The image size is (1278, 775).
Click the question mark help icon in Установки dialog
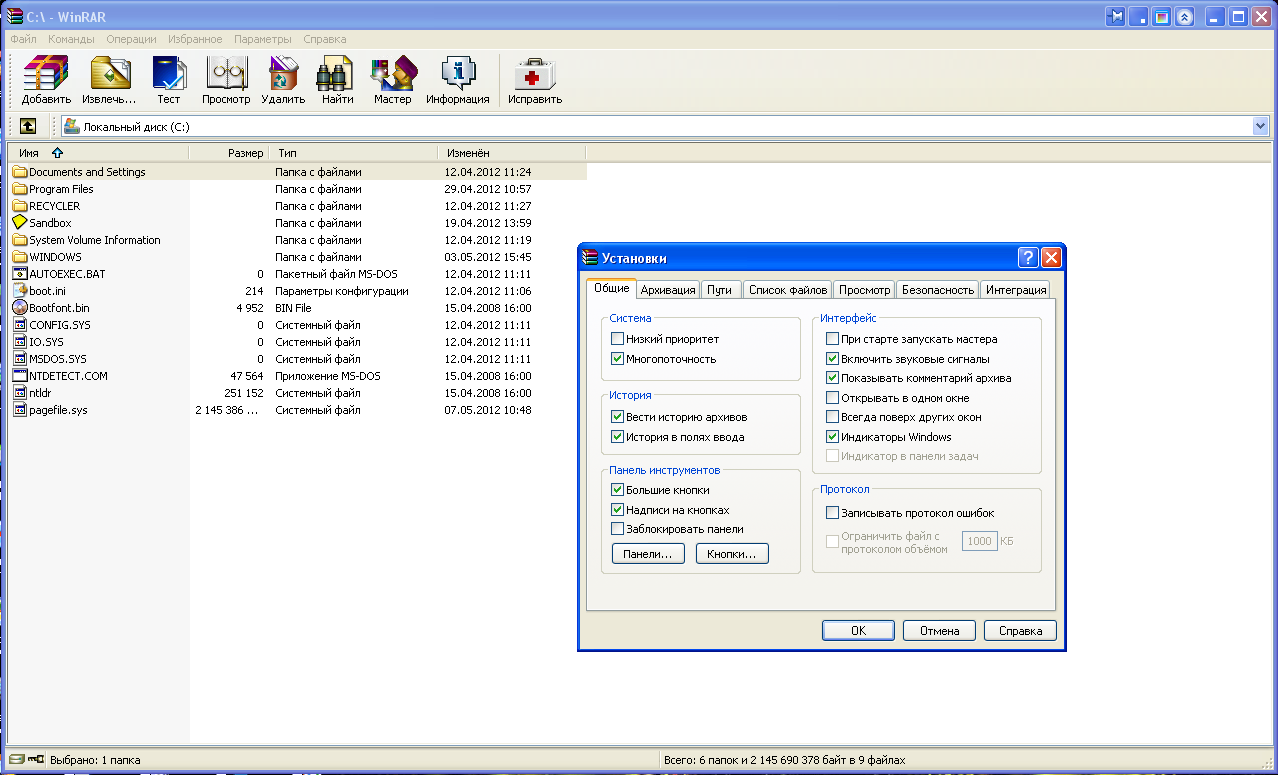click(x=1029, y=258)
